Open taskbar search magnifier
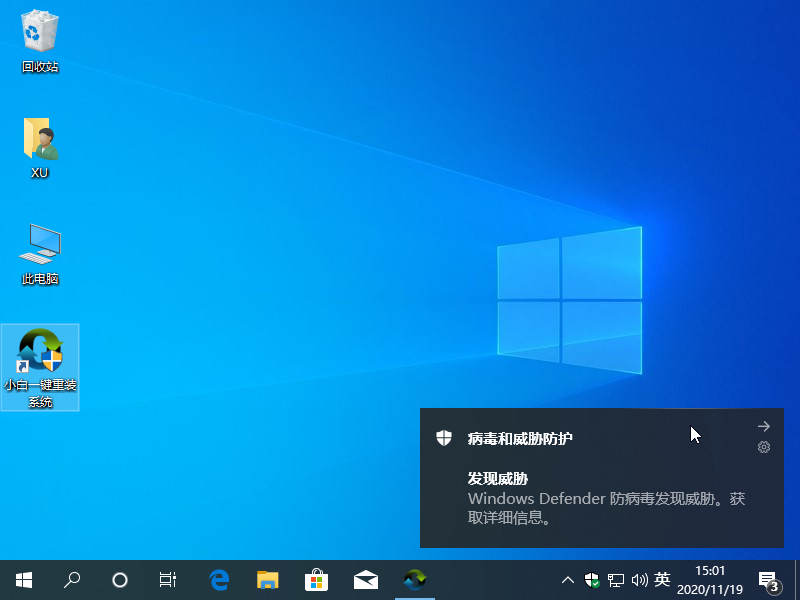The image size is (800, 600). (x=71, y=580)
